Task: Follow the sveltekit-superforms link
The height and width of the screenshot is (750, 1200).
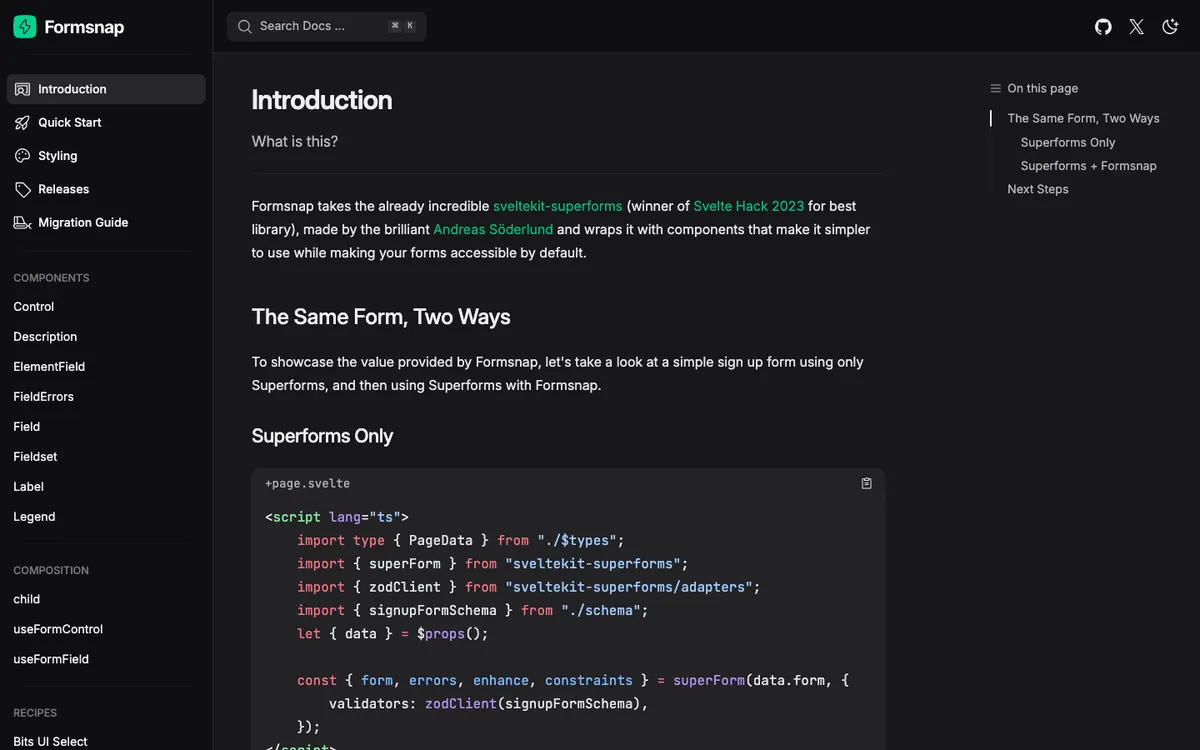Action: coord(557,206)
